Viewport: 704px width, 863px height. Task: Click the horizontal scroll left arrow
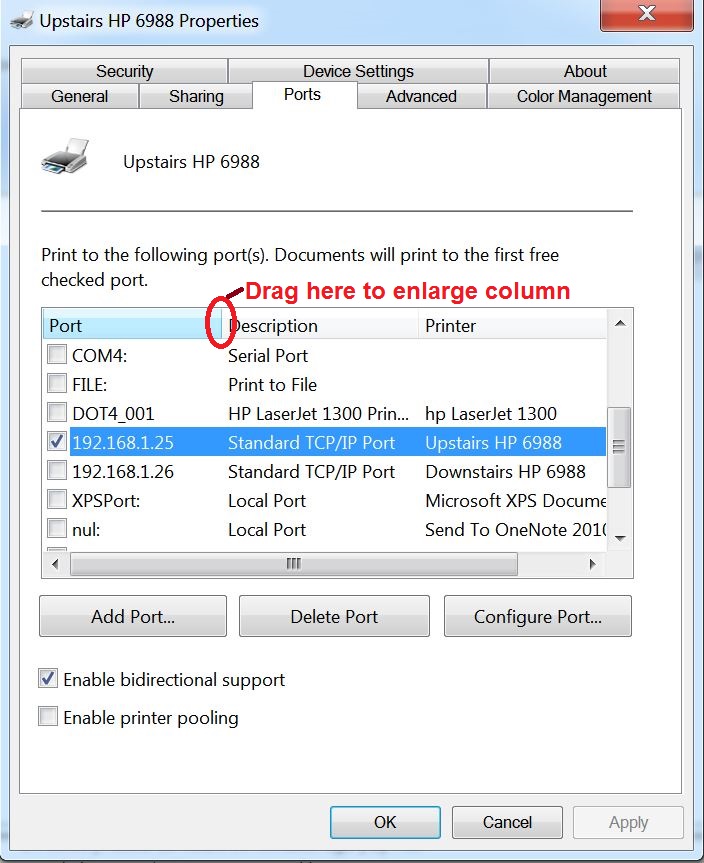coord(55,564)
